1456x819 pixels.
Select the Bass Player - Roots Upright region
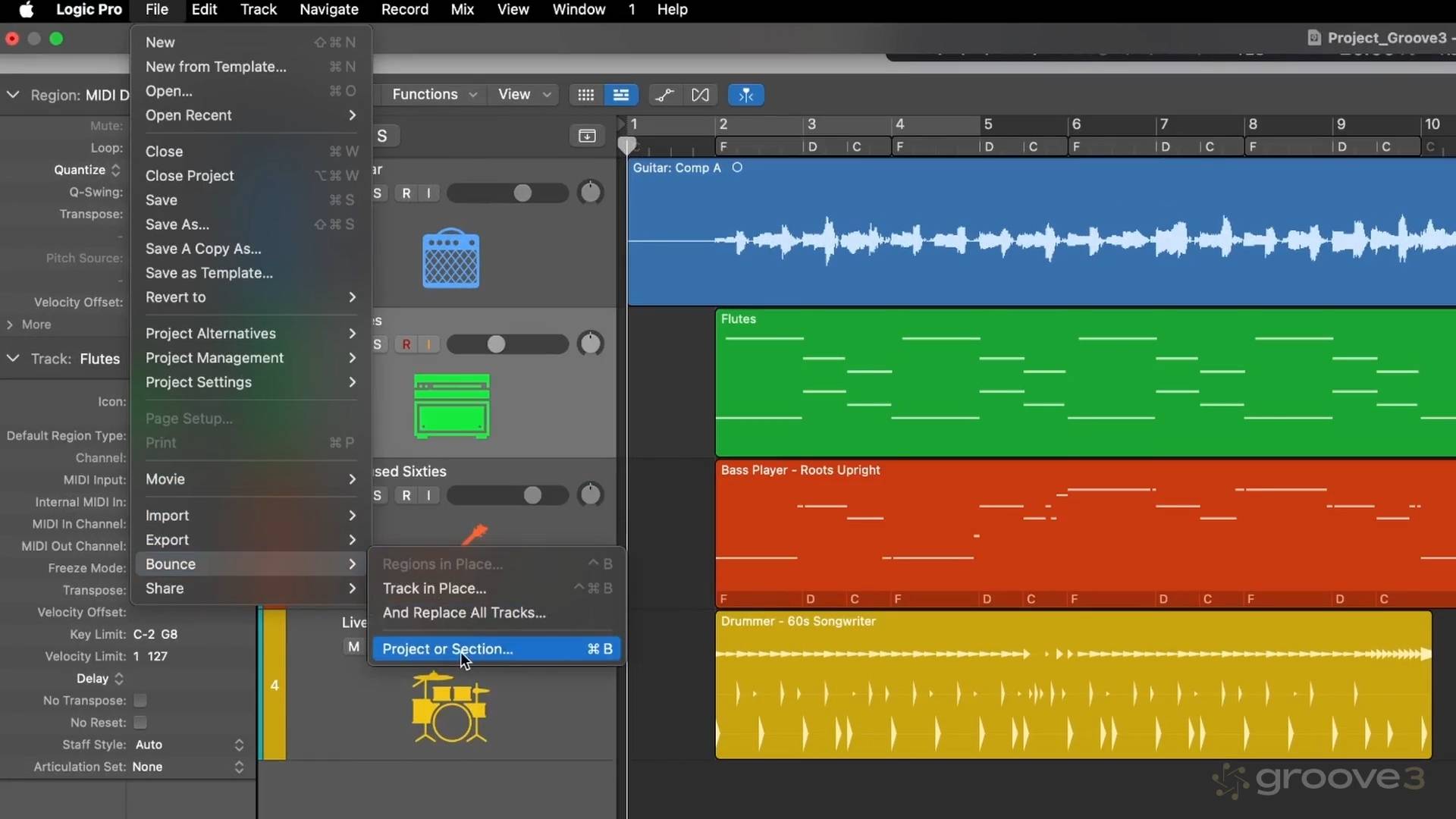[1086, 533]
